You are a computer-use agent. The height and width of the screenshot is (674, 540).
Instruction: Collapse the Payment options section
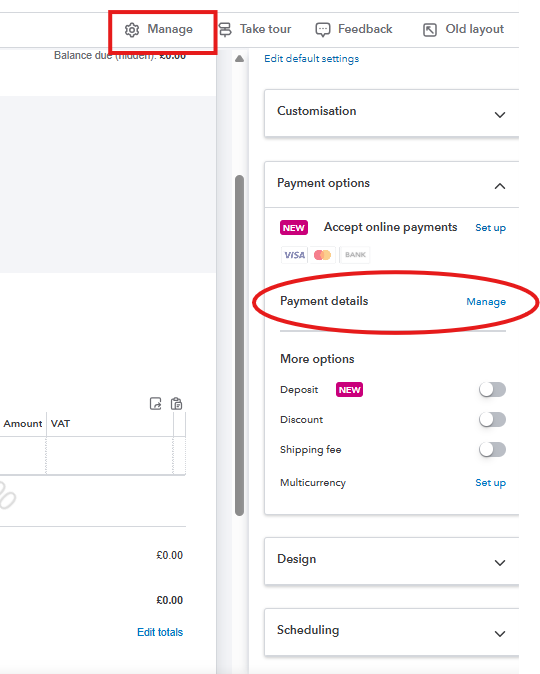500,186
